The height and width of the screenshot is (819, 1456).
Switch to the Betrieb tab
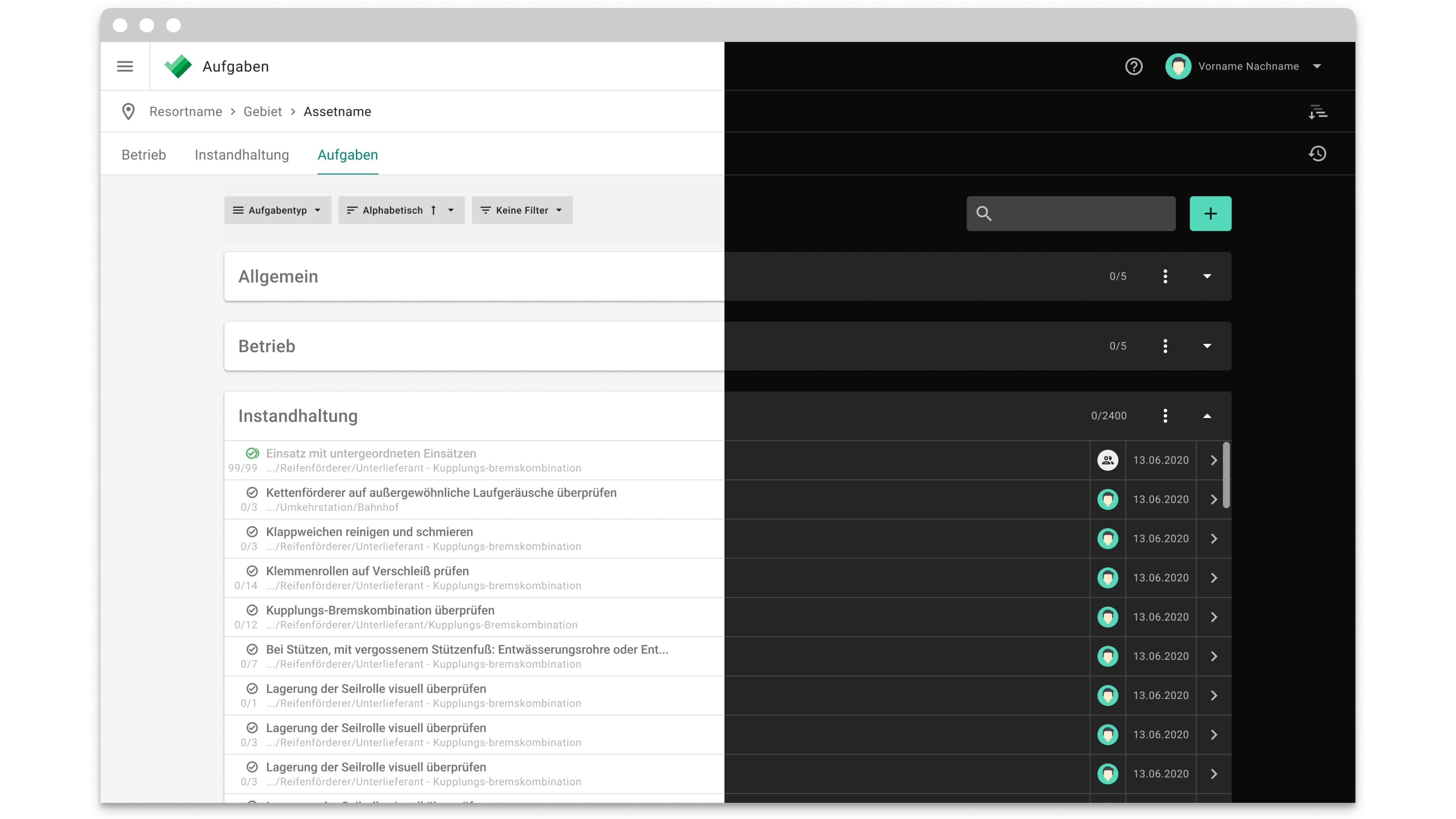click(x=143, y=154)
